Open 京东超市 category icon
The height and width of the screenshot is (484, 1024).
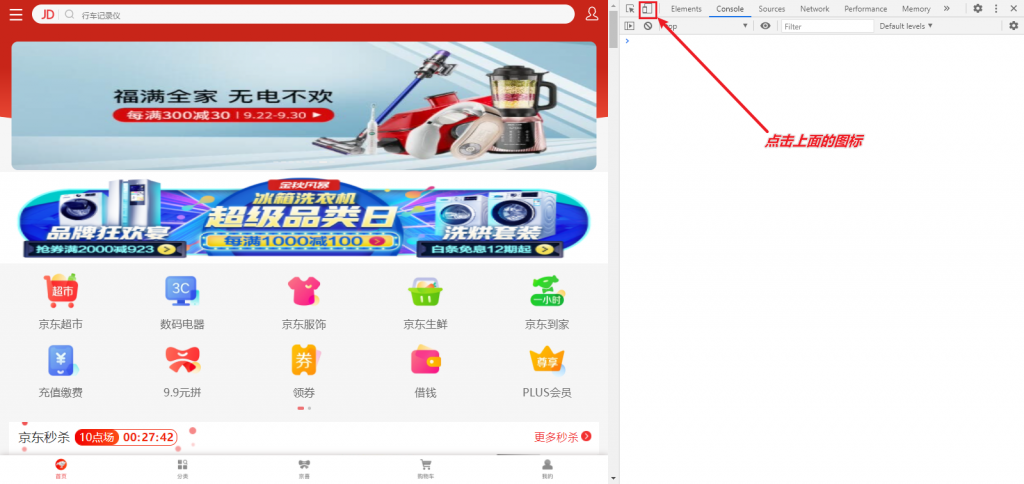click(x=61, y=291)
